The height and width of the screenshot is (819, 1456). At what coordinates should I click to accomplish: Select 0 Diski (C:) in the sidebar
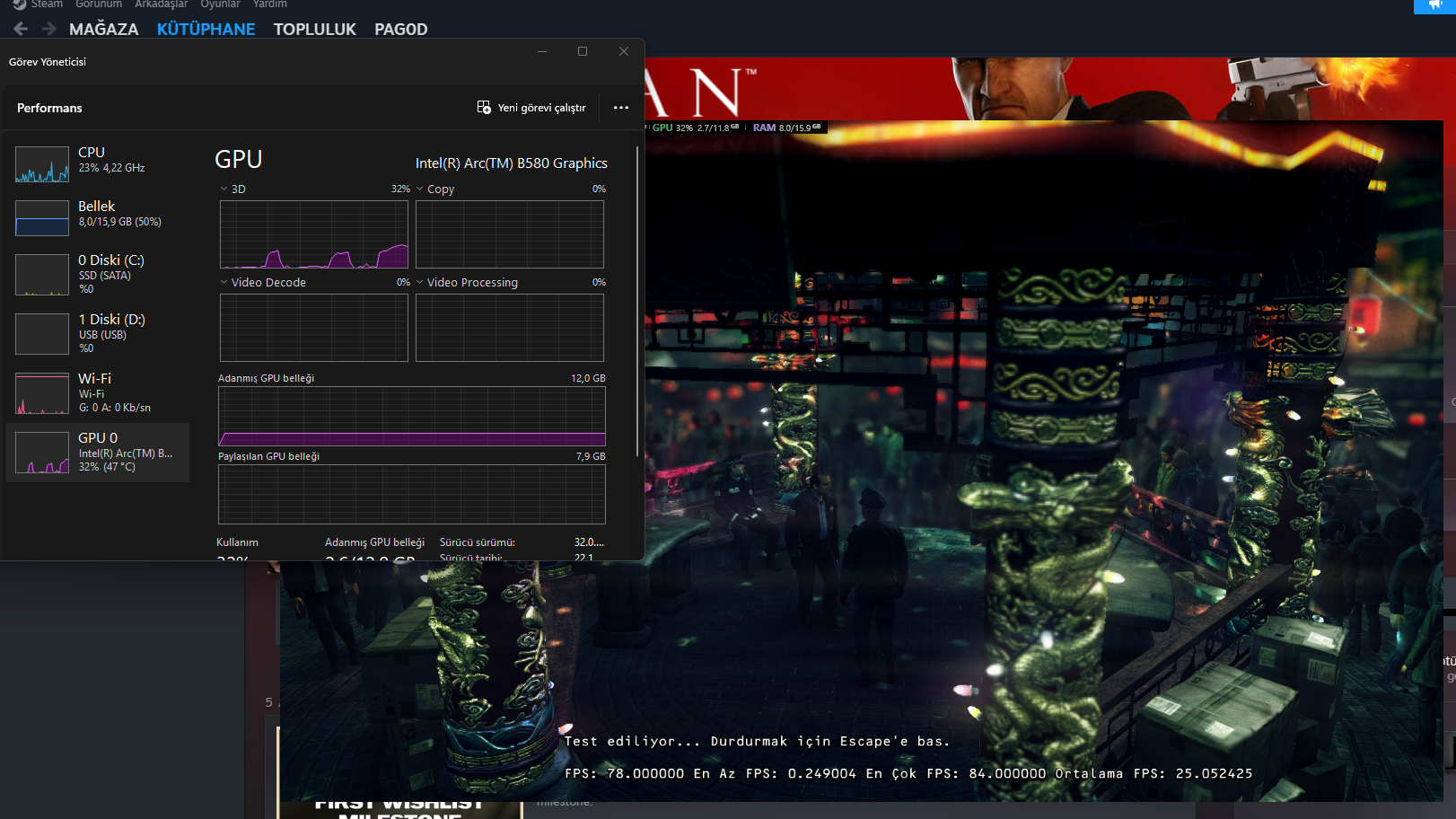[98, 274]
